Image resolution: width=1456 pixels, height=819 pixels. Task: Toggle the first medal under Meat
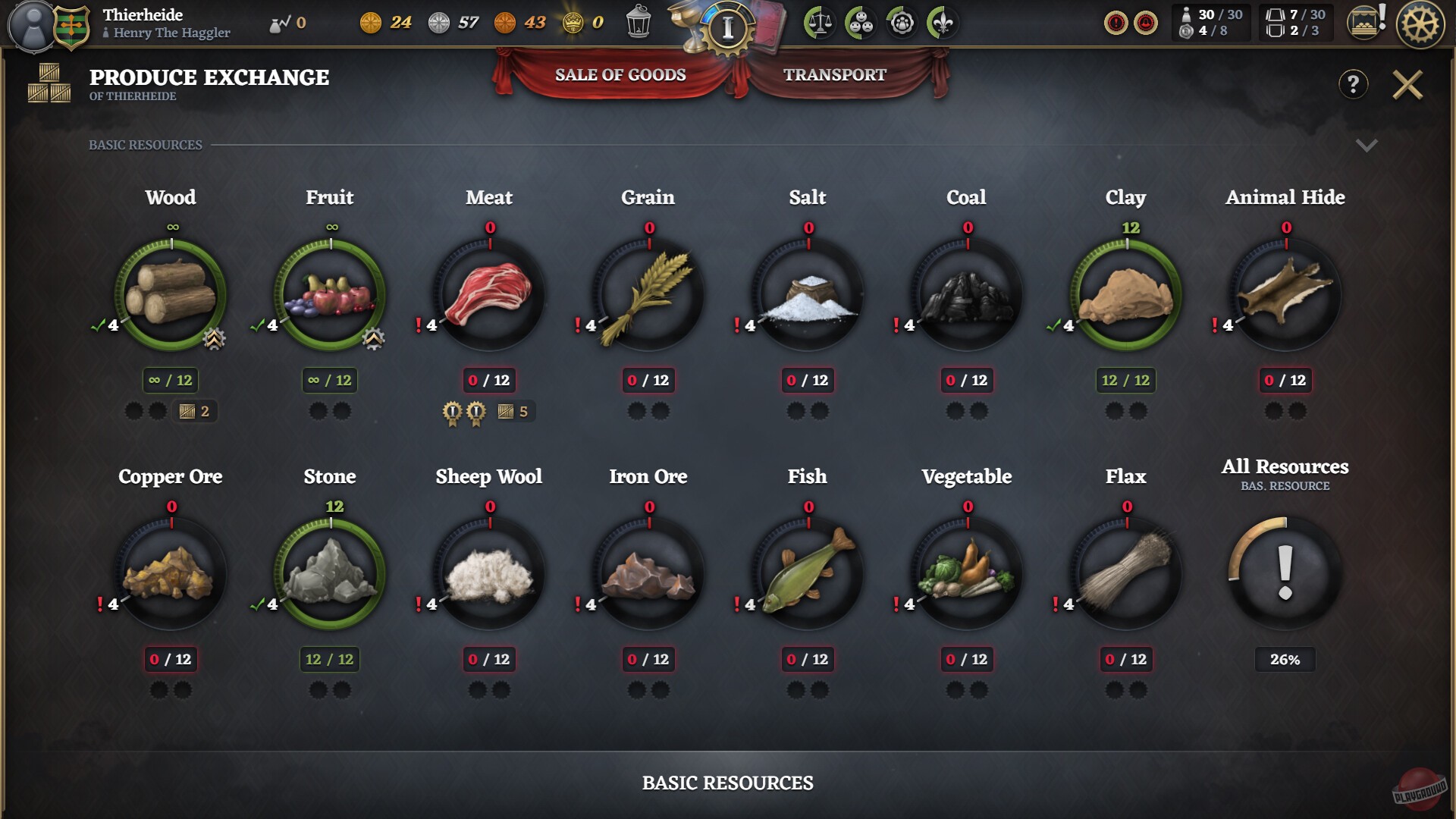point(452,413)
